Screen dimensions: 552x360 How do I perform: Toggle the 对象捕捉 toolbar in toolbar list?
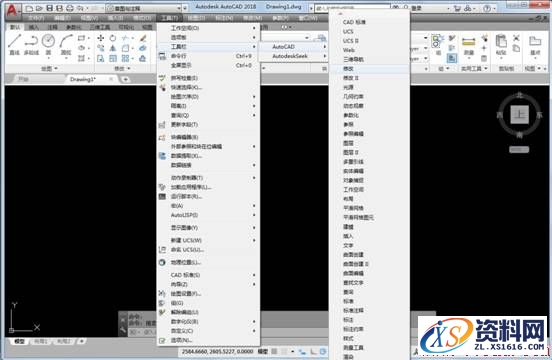(x=369, y=180)
